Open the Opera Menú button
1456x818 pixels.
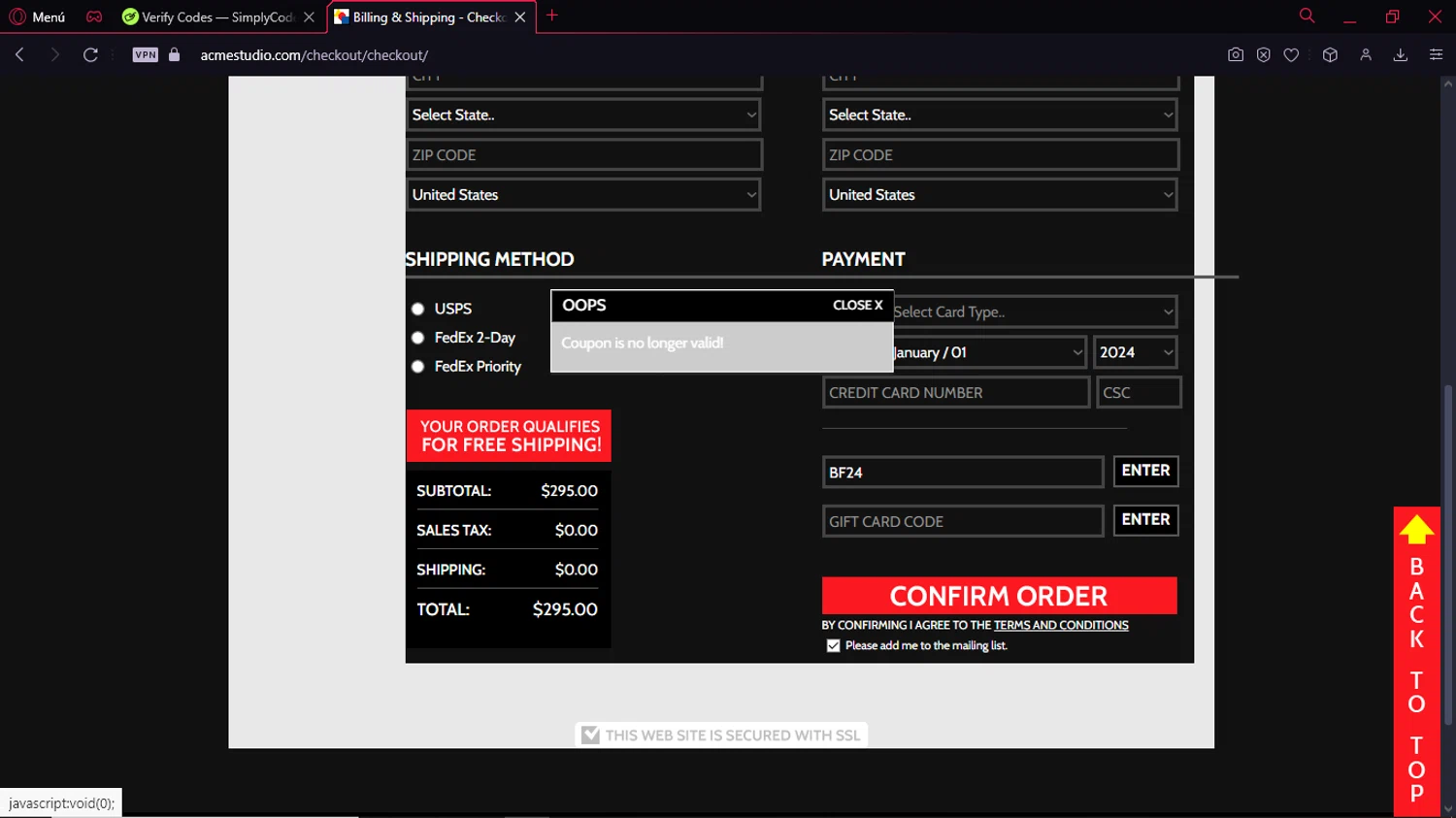tap(37, 16)
